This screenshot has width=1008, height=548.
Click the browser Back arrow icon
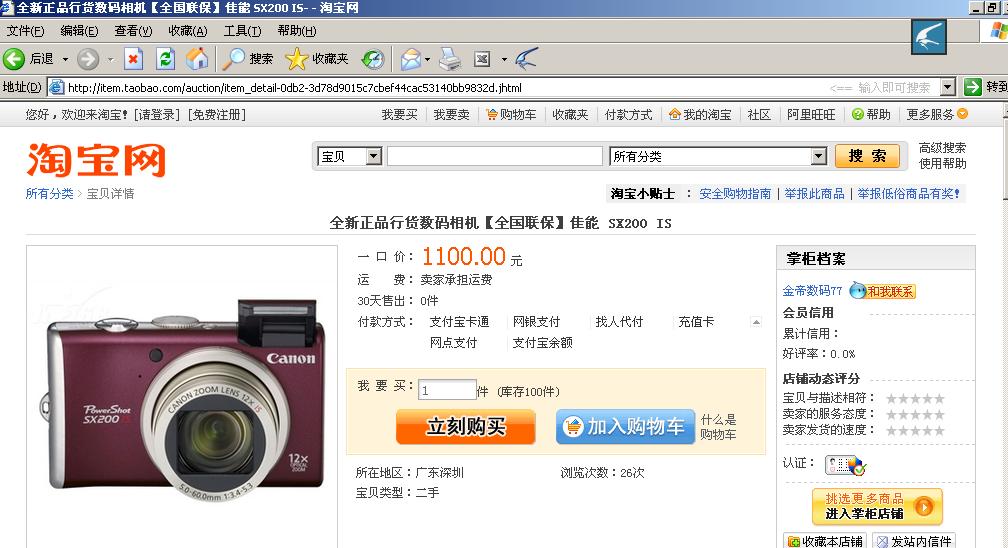(x=14, y=59)
